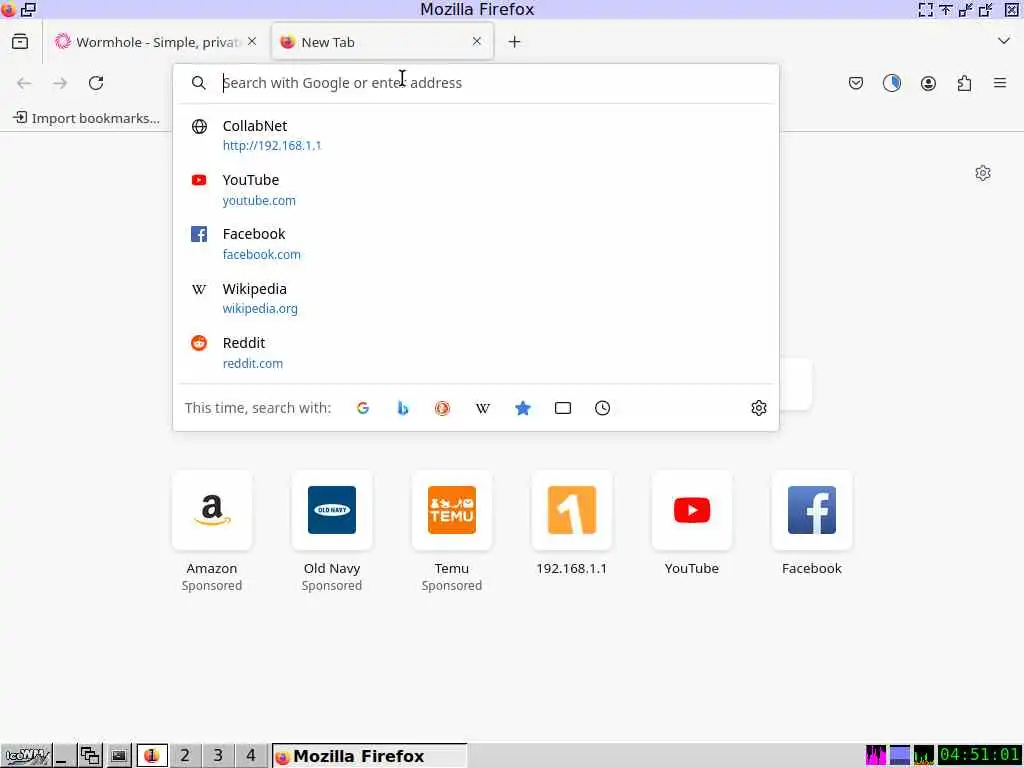Reload the current page
Image resolution: width=1024 pixels, height=768 pixels.
(96, 83)
